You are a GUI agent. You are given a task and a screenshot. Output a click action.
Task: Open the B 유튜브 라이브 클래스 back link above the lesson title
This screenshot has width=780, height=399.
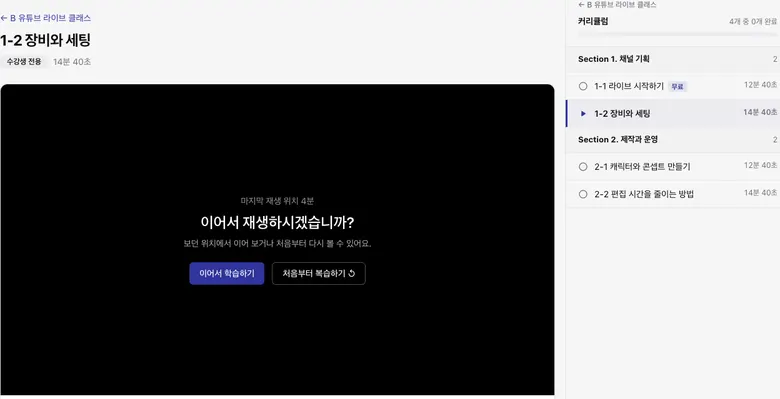pyautogui.click(x=46, y=18)
